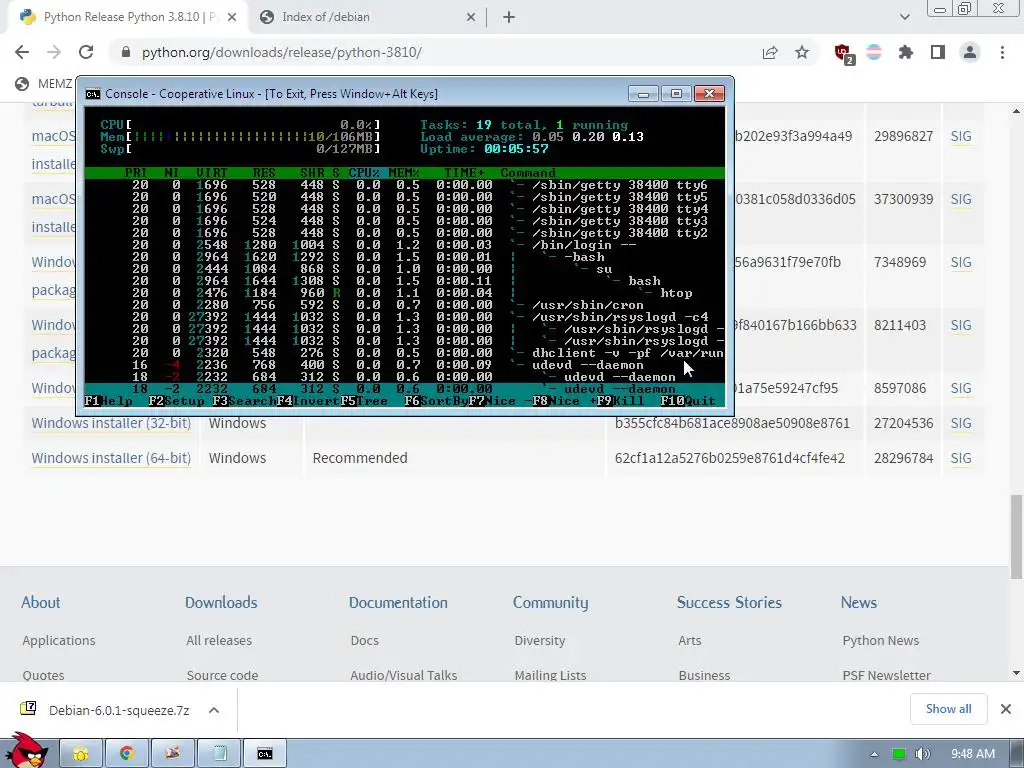Click the MEM% column header in htop
This screenshot has width=1024, height=768.
(x=404, y=173)
